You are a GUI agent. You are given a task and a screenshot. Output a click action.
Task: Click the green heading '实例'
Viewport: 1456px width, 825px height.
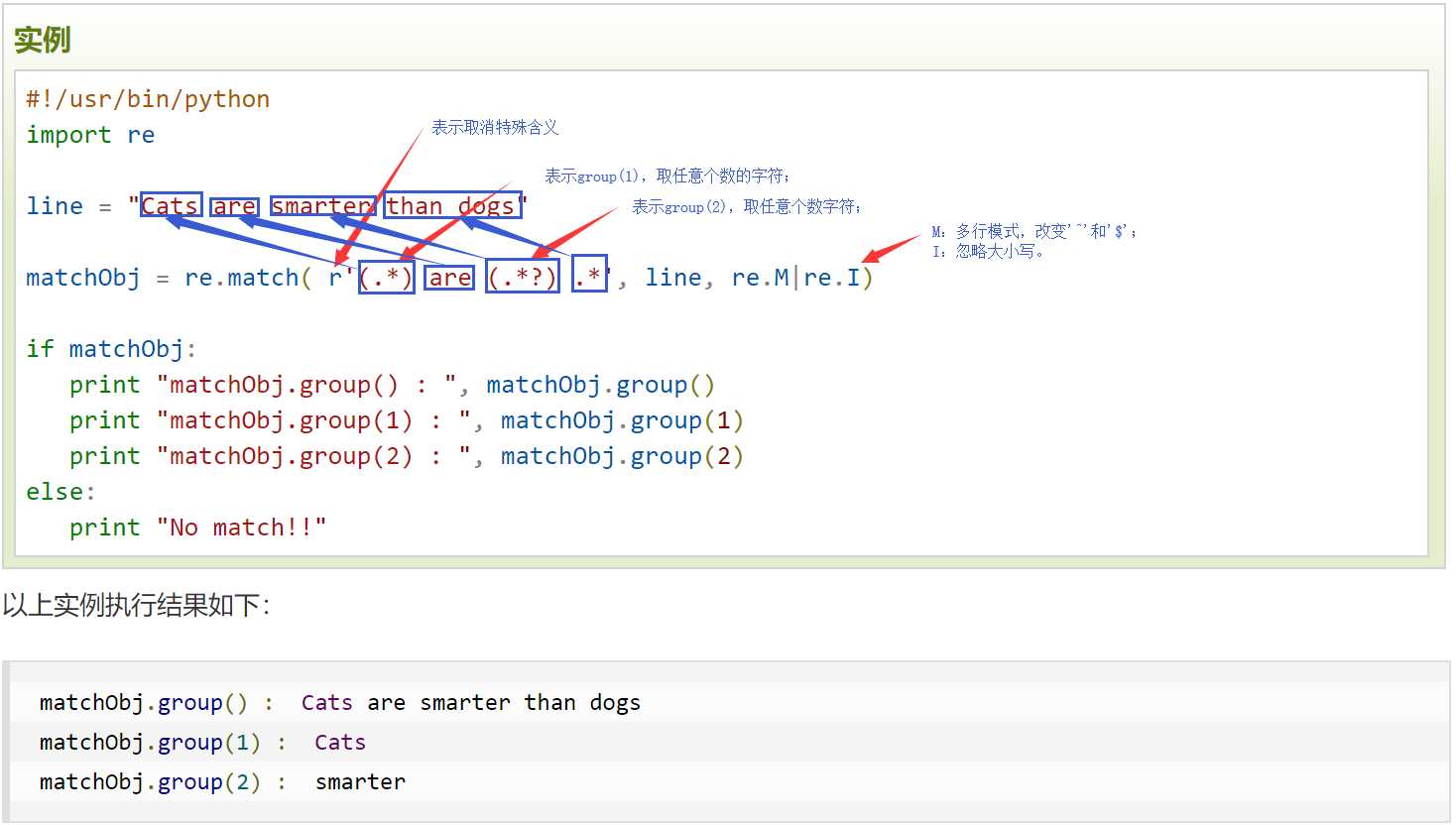[x=42, y=40]
